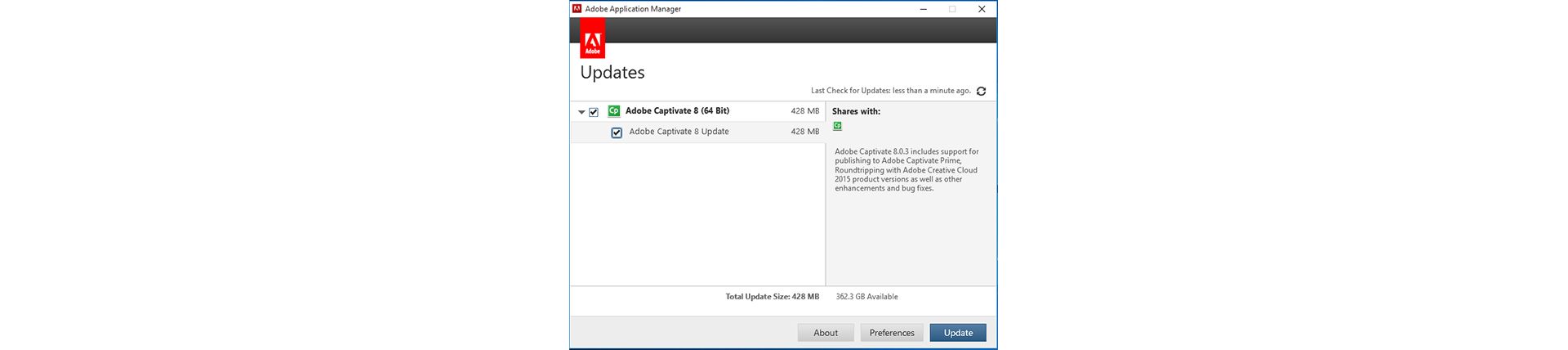
Task: Click the Total Update Size label
Action: pyautogui.click(x=772, y=297)
